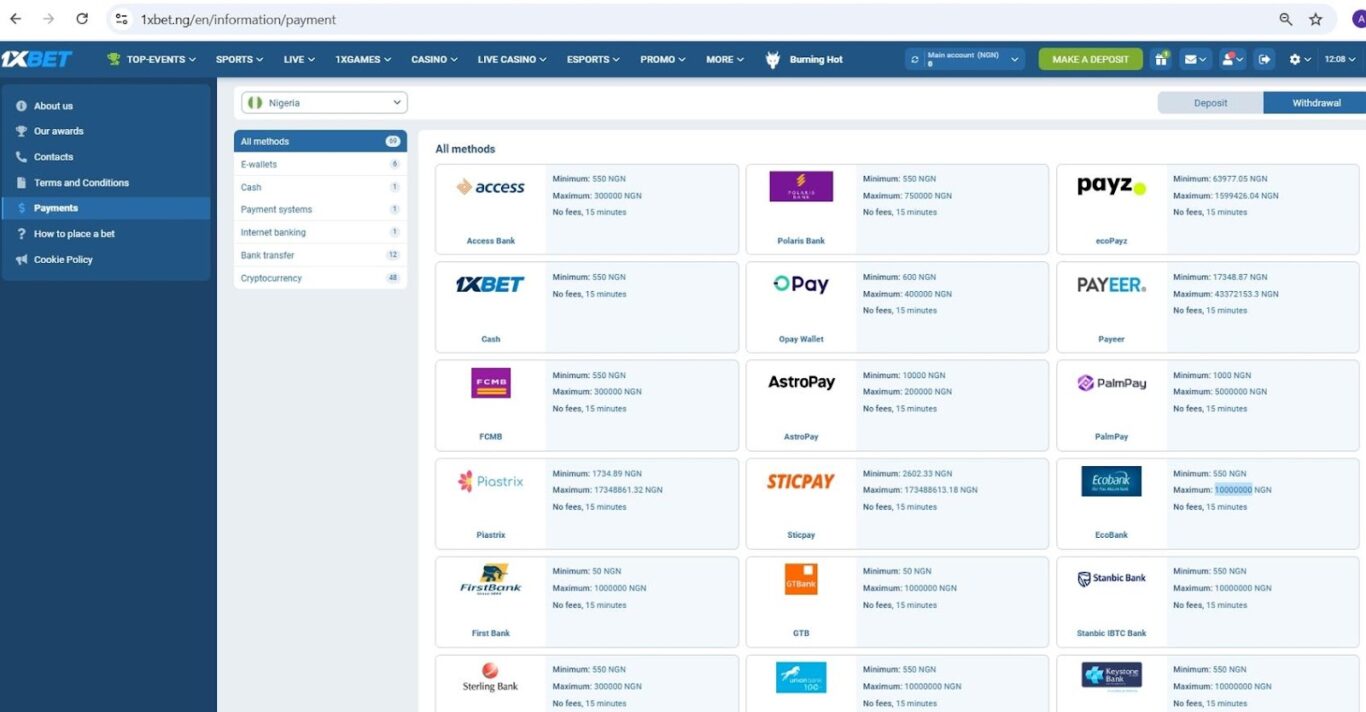Click the MAKE A DEPOSIT button

(1090, 59)
